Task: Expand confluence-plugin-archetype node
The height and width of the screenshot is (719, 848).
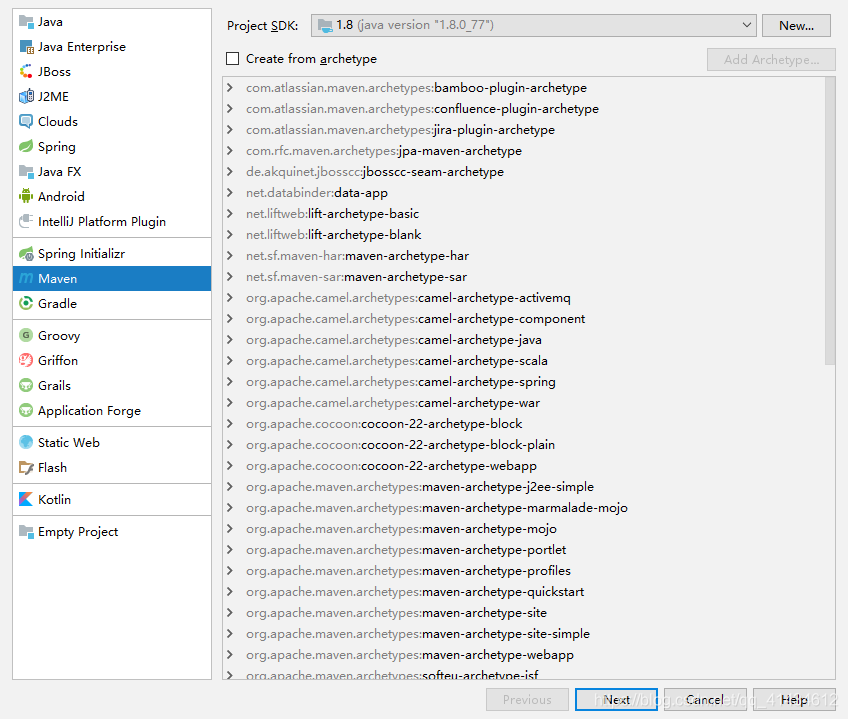Action: pos(230,109)
